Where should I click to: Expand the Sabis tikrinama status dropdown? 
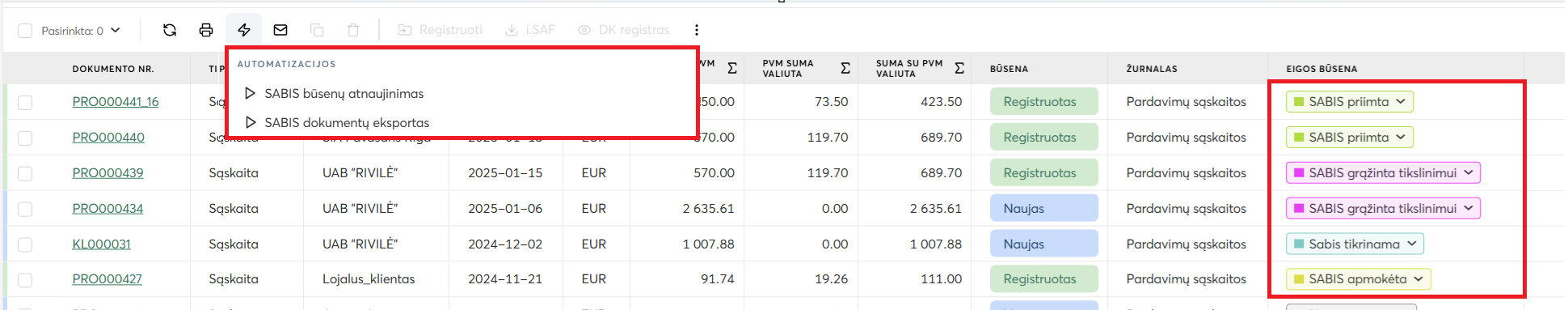[1355, 244]
